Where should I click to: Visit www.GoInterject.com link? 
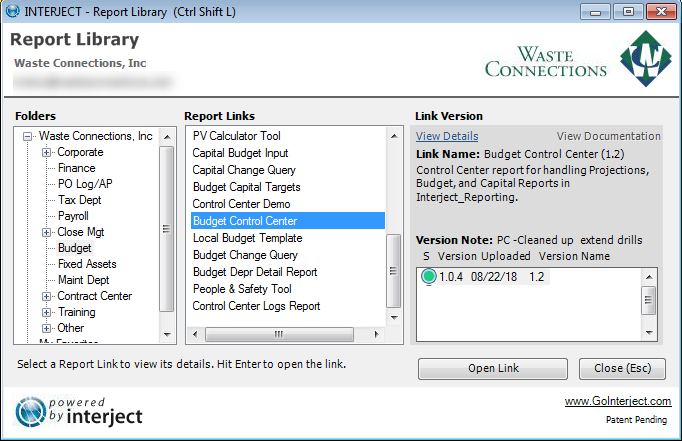618,401
